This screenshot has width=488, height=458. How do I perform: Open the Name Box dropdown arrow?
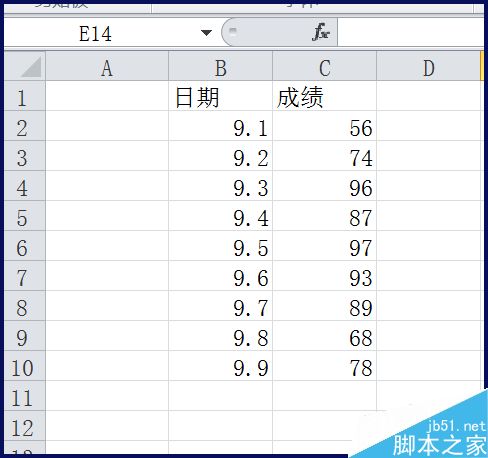(206, 33)
